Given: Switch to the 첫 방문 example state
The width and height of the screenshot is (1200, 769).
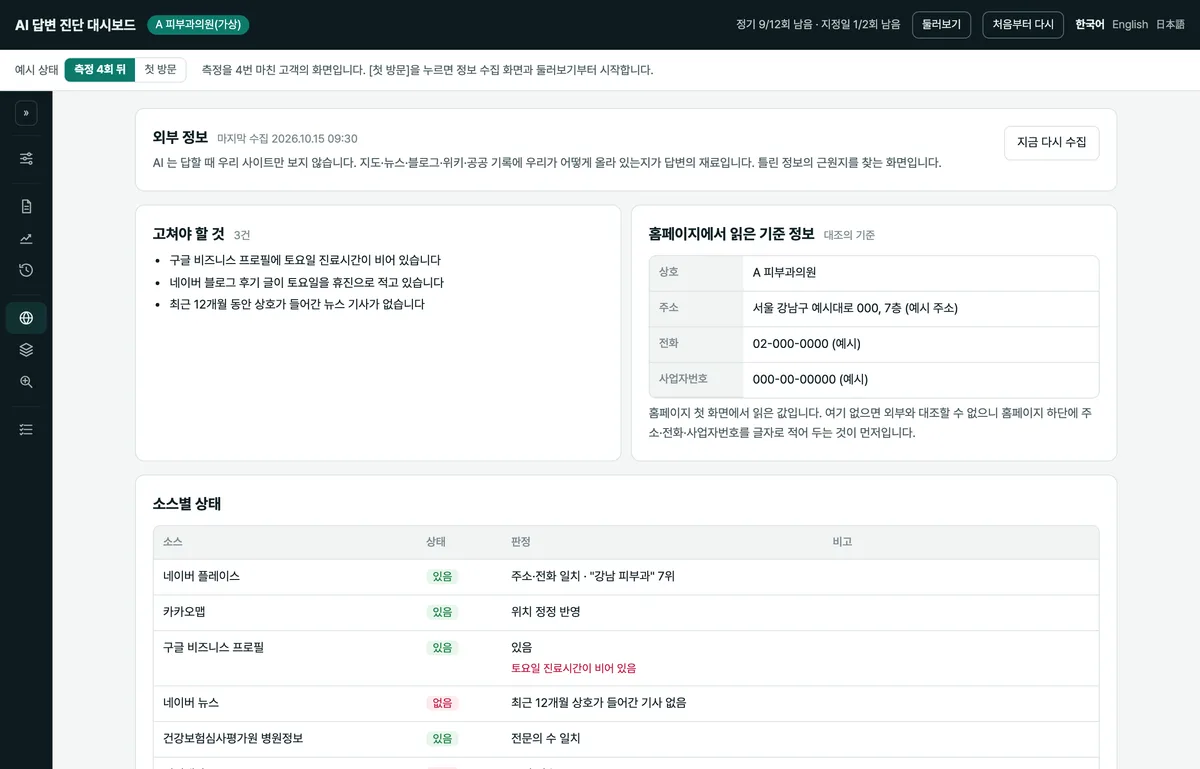Looking at the screenshot, I should pyautogui.click(x=160, y=70).
